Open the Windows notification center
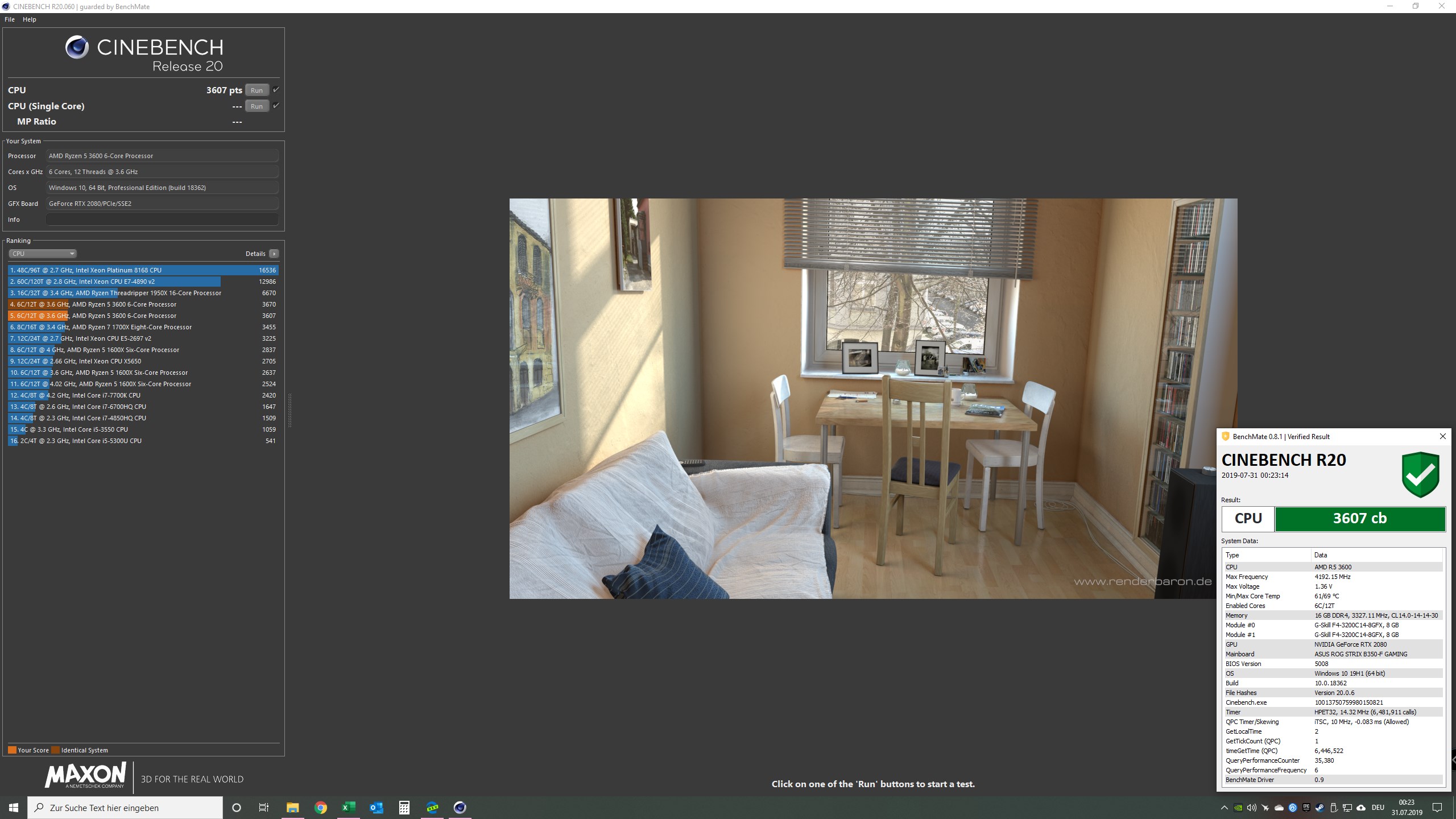This screenshot has height=819, width=1456. (x=1437, y=808)
